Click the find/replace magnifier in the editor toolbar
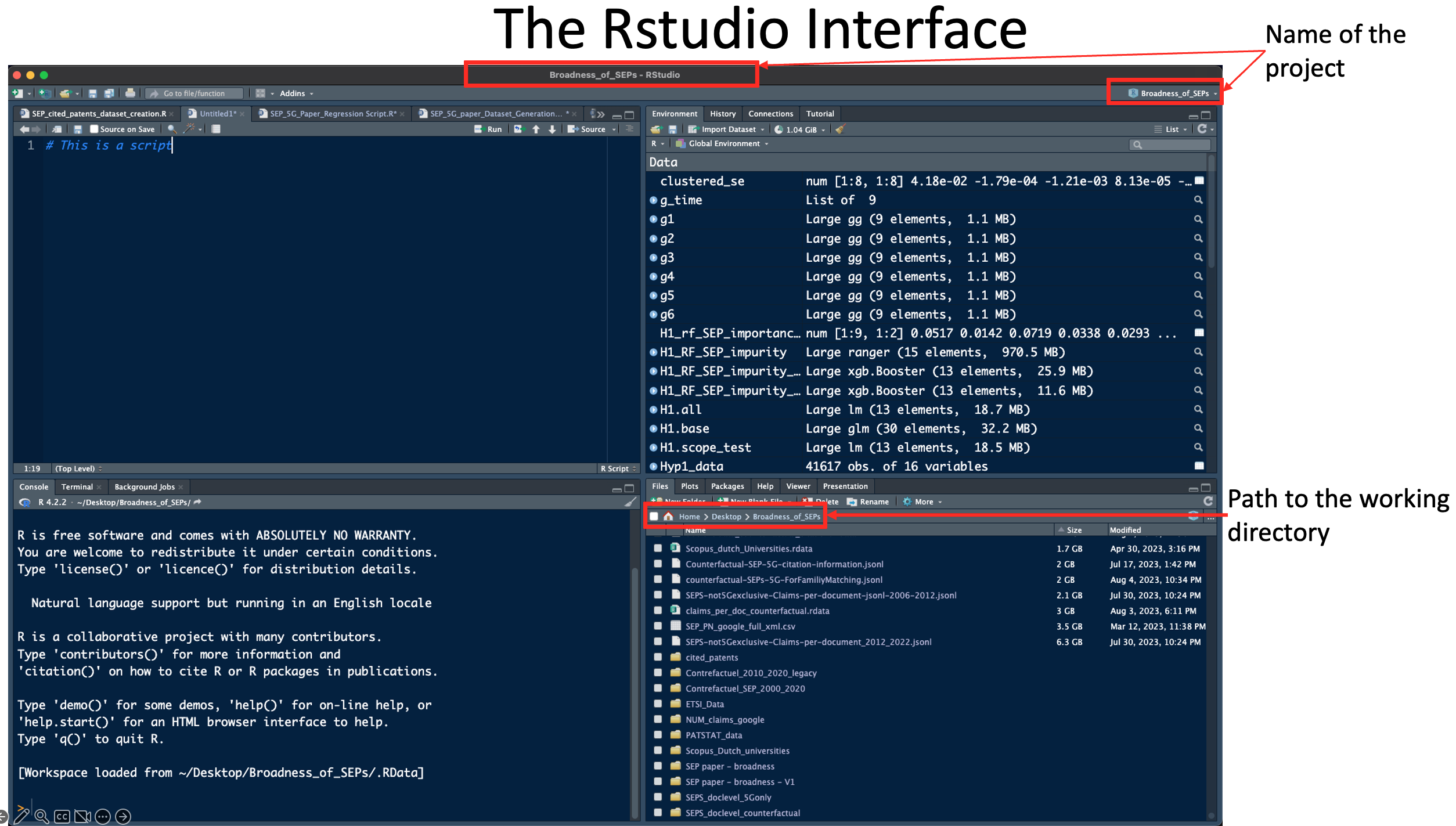 point(172,129)
